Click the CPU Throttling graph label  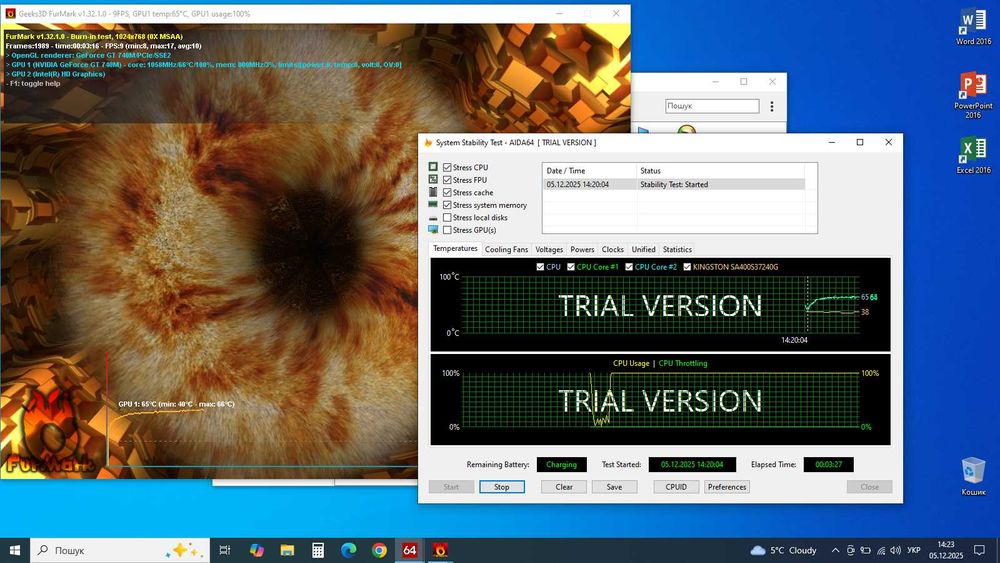point(682,363)
